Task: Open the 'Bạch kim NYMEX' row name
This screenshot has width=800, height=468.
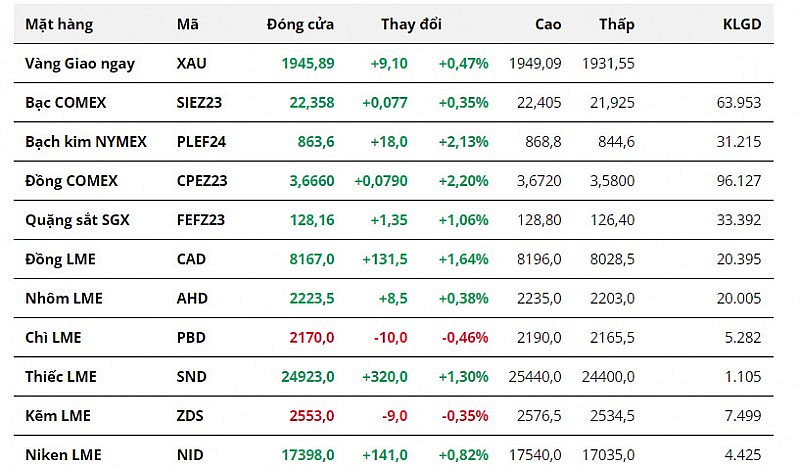Action: coord(86,141)
